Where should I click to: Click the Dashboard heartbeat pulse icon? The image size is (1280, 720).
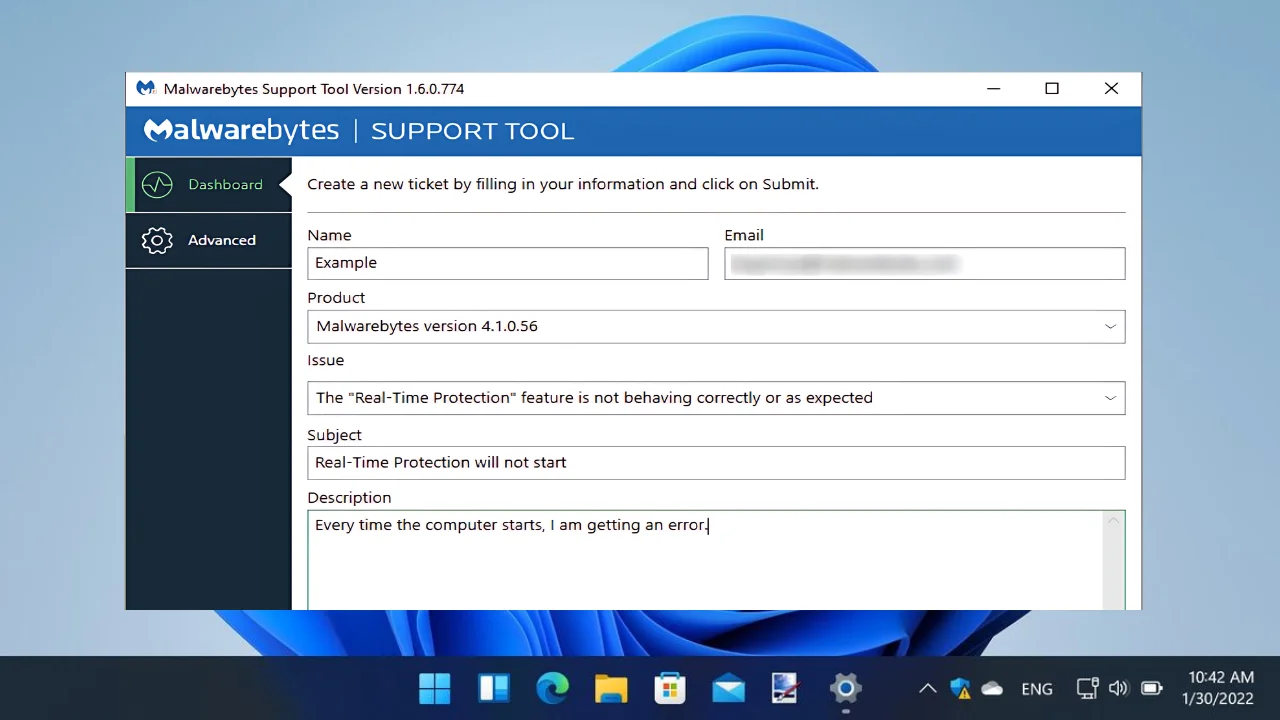(x=157, y=185)
